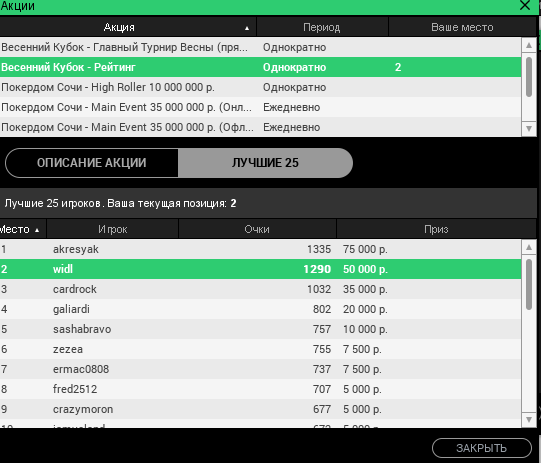Open the ОПИСАНИЕ АКЦИИ tab
Screen dimensions: 541x463
click(x=92, y=163)
